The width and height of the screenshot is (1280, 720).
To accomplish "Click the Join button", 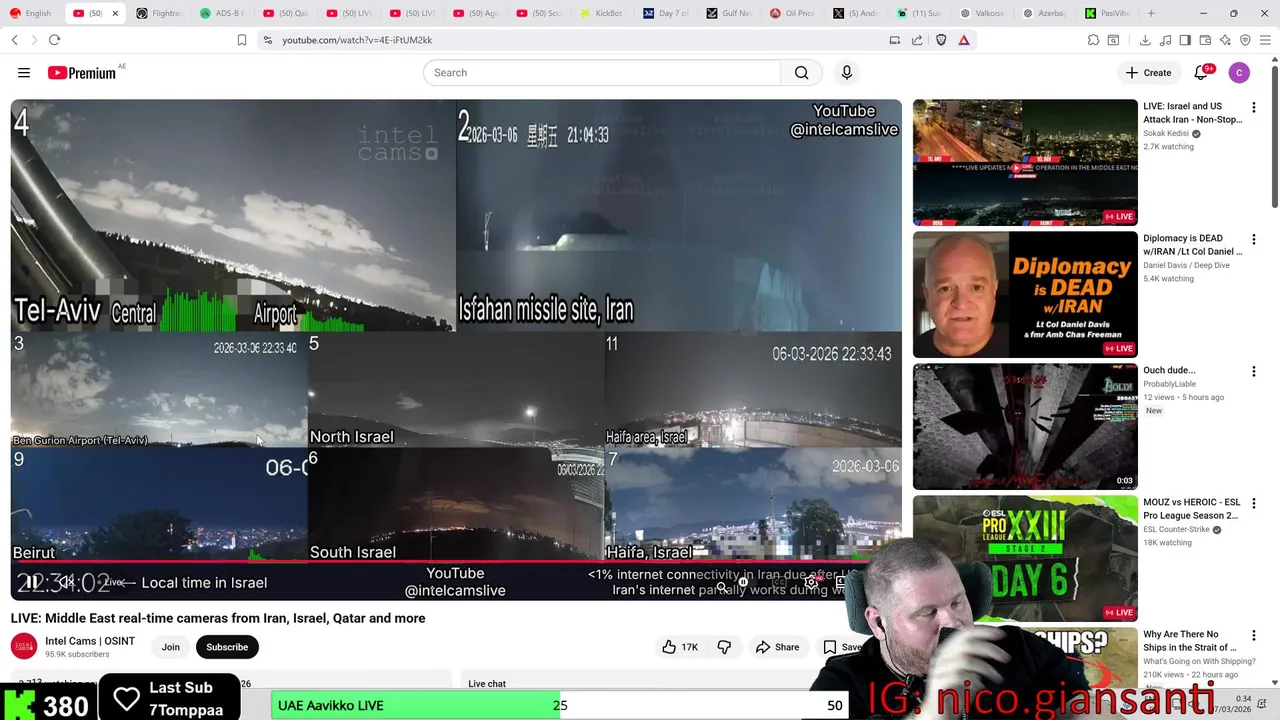I will 171,647.
